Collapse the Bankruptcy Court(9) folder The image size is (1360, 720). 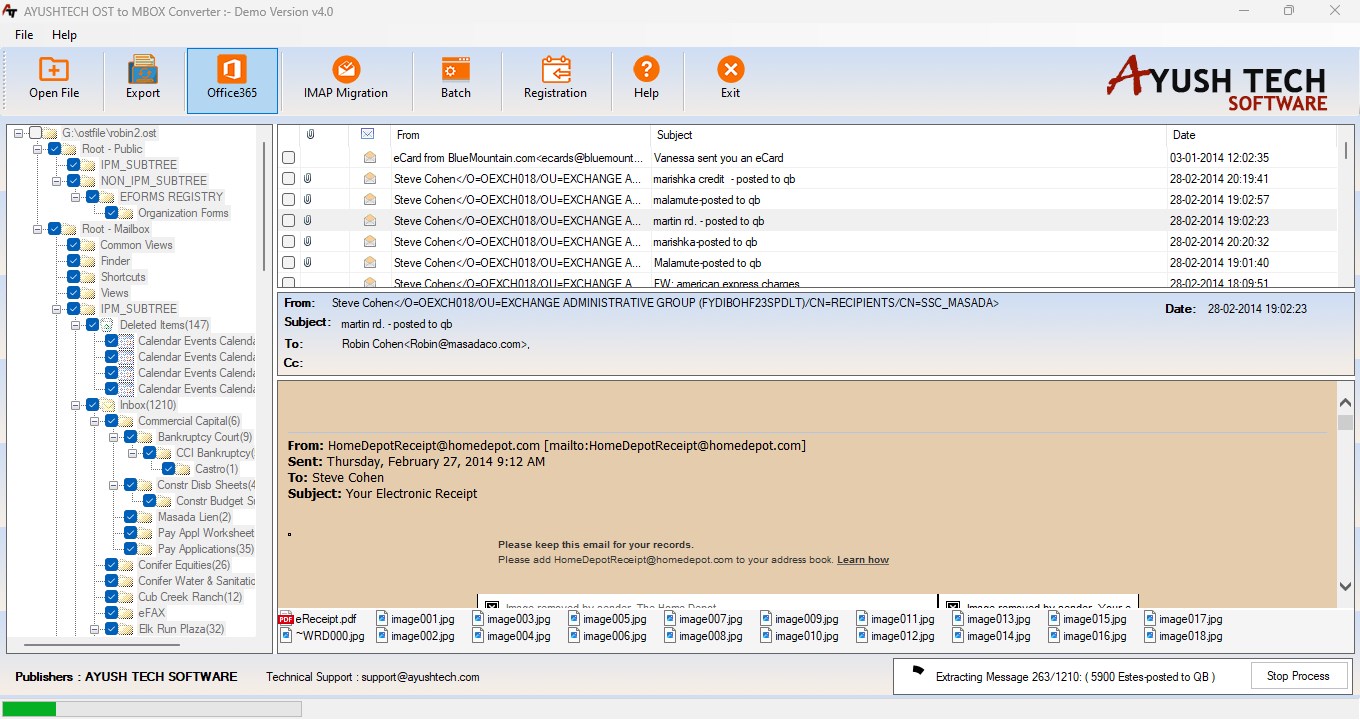point(114,437)
